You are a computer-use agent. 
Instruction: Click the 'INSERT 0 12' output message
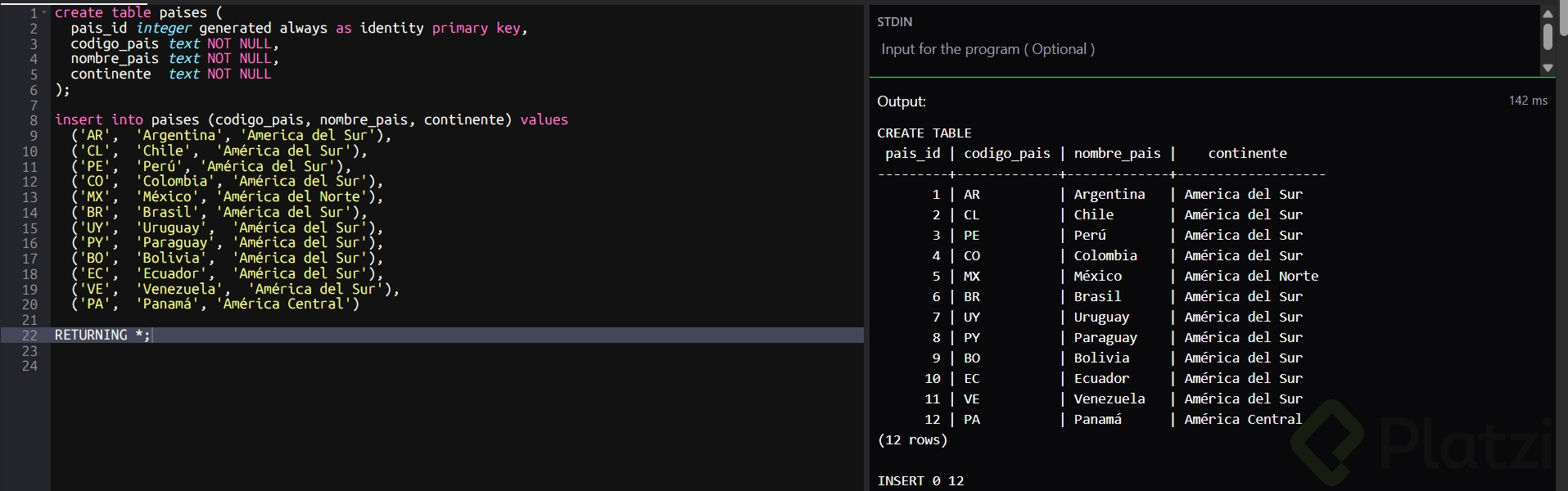click(920, 481)
